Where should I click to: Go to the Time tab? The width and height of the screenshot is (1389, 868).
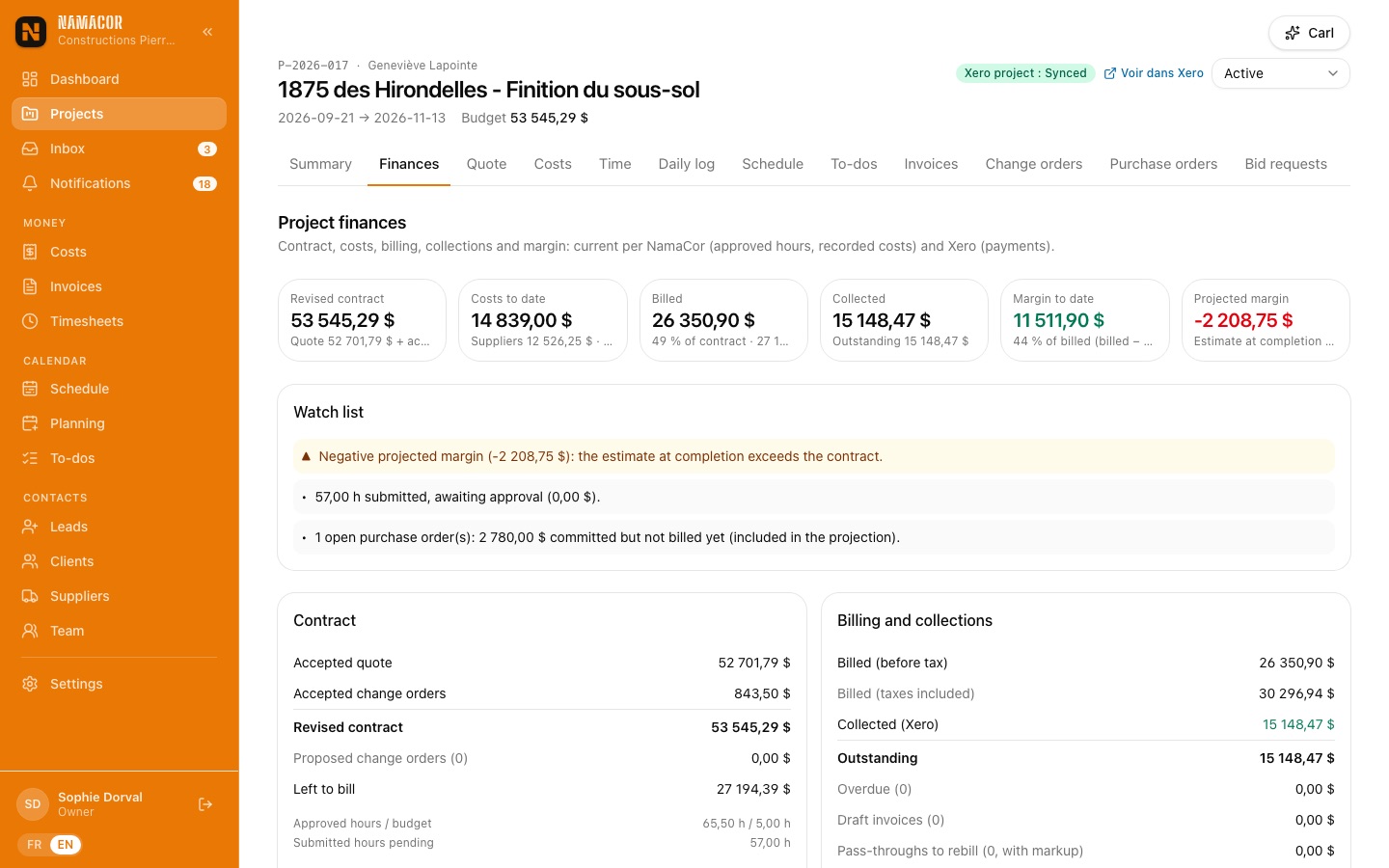click(614, 164)
